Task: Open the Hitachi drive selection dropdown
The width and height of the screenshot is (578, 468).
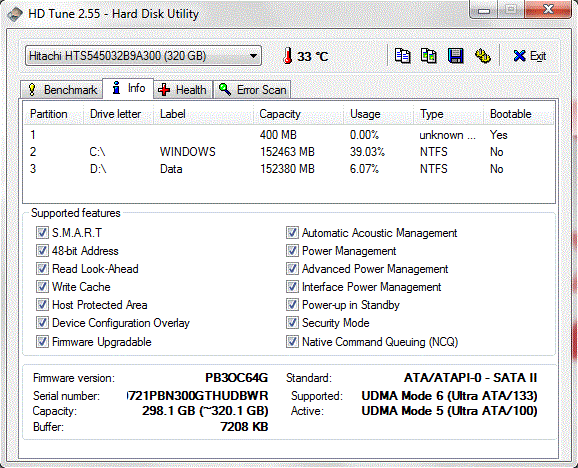Action: [143, 56]
